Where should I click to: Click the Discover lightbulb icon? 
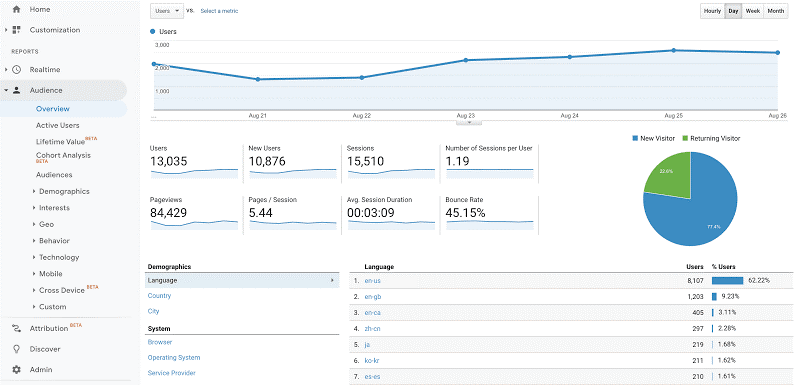pos(16,349)
